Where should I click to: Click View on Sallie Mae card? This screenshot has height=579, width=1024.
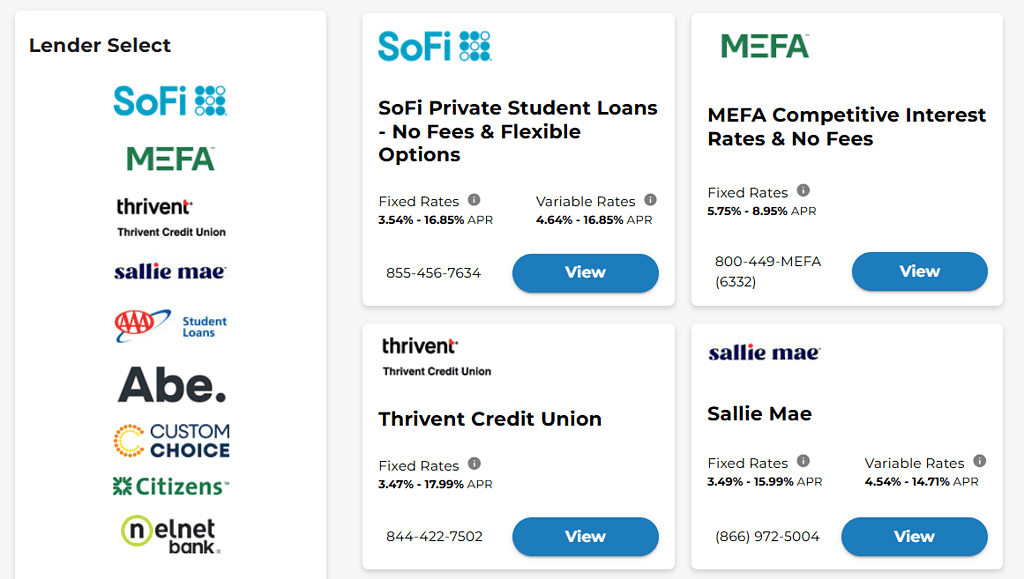pyautogui.click(x=914, y=537)
